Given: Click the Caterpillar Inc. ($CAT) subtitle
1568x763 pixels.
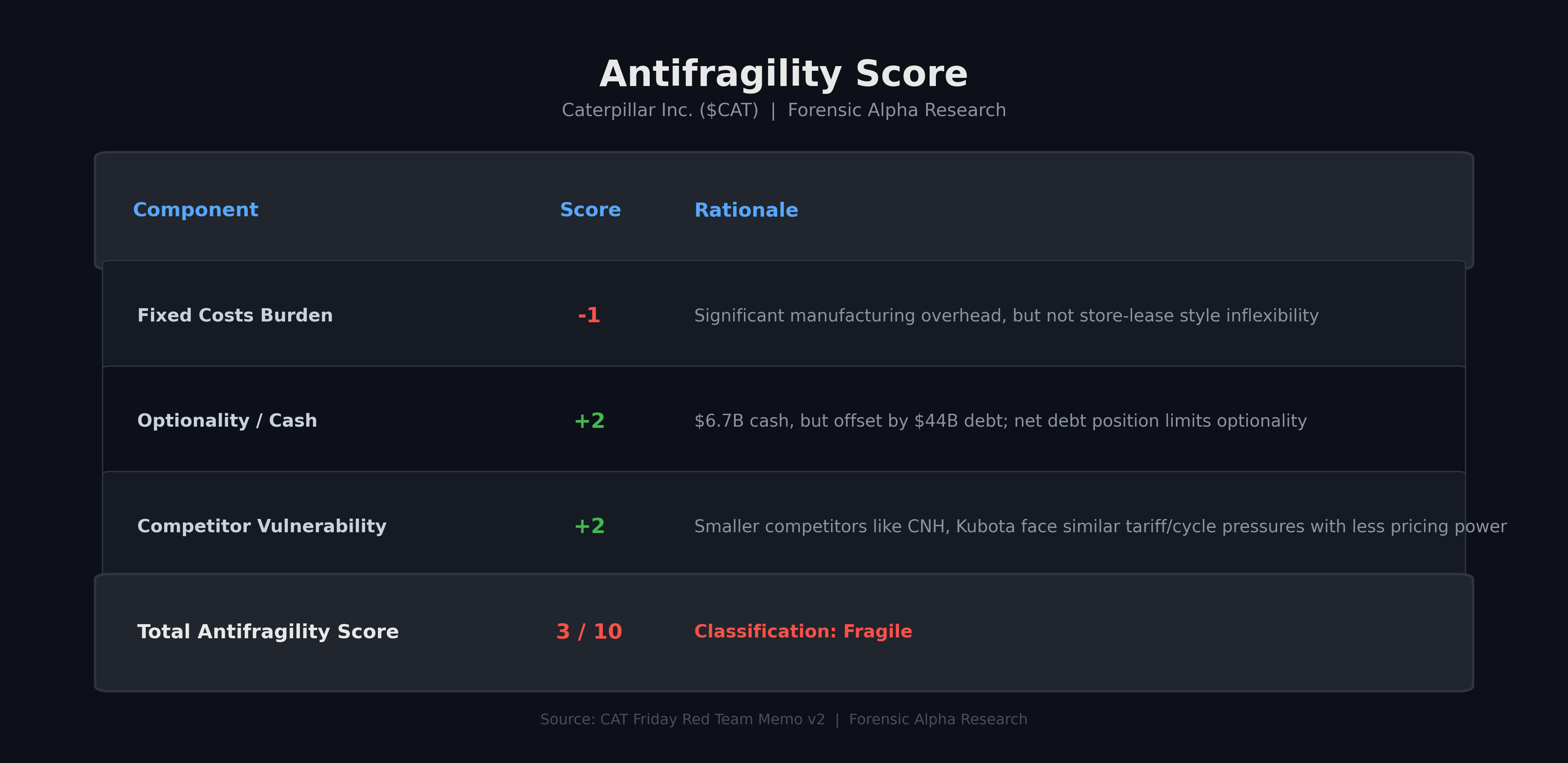Looking at the screenshot, I should click(660, 110).
